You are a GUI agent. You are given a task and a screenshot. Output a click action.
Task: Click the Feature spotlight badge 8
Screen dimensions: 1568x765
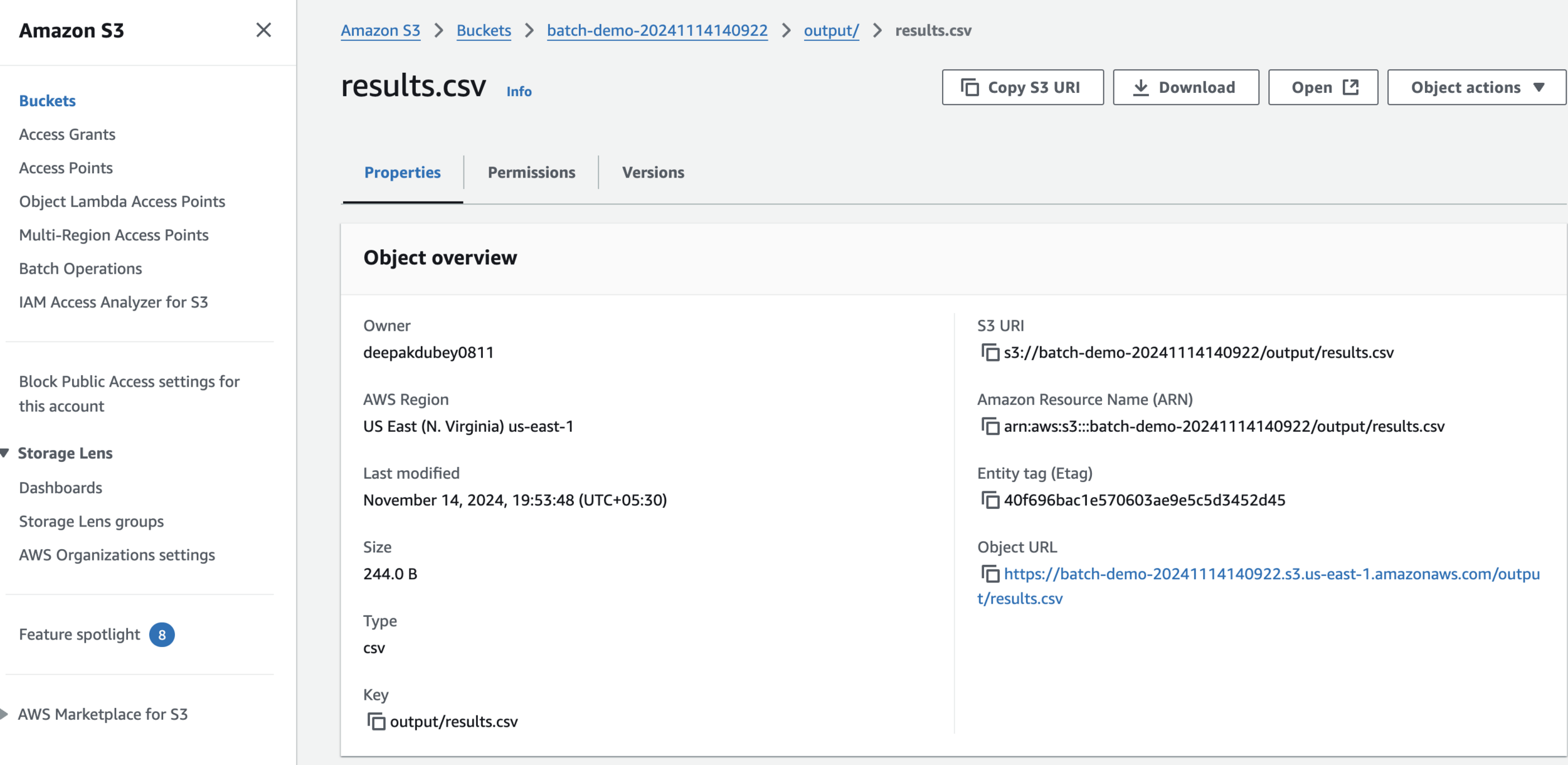pos(162,635)
